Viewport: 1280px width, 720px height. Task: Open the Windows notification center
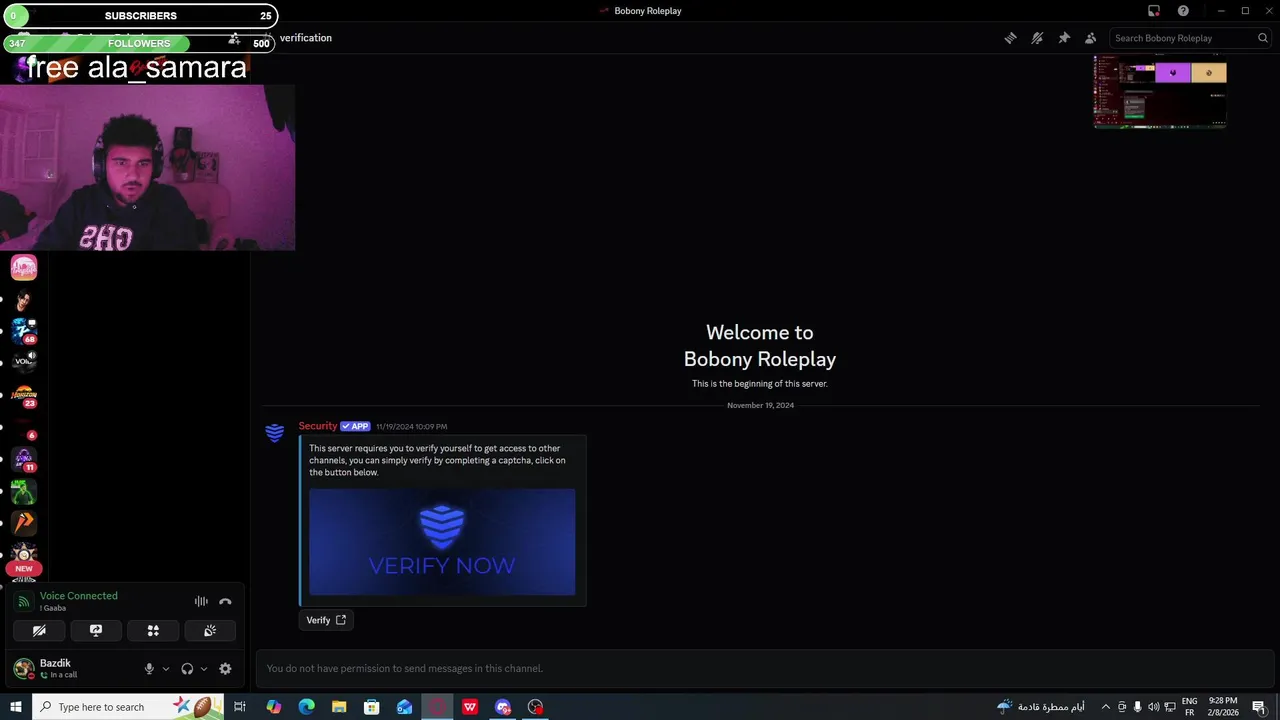(x=1259, y=707)
